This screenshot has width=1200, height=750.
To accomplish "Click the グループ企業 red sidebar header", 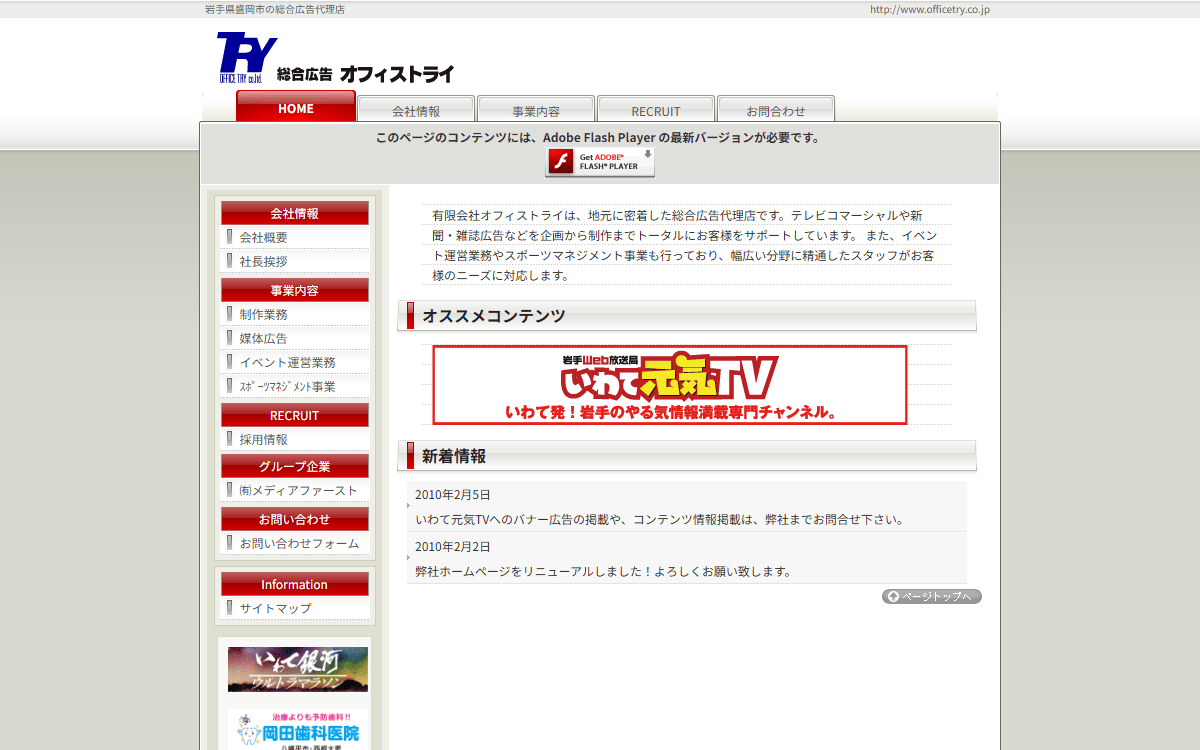I will (295, 466).
